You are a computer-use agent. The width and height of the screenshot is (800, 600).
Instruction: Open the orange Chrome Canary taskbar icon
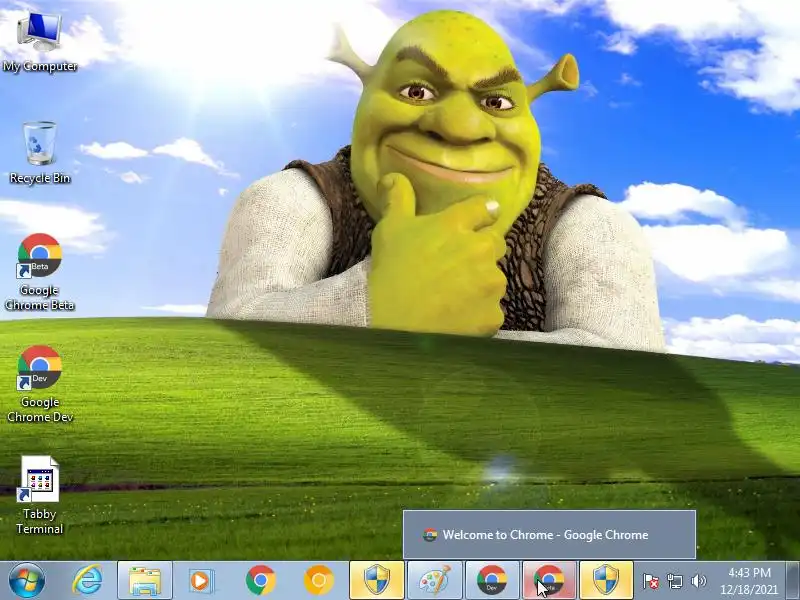click(318, 581)
